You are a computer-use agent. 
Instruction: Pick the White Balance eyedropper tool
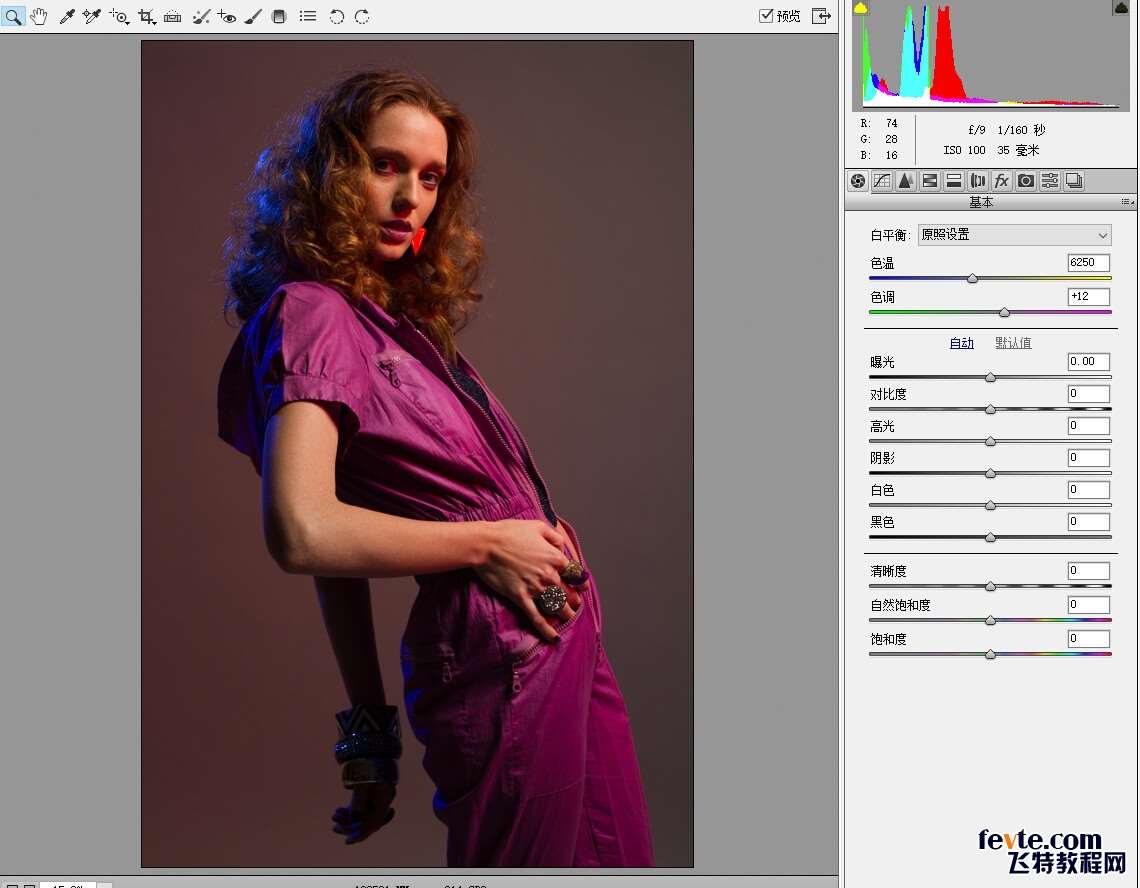click(67, 16)
